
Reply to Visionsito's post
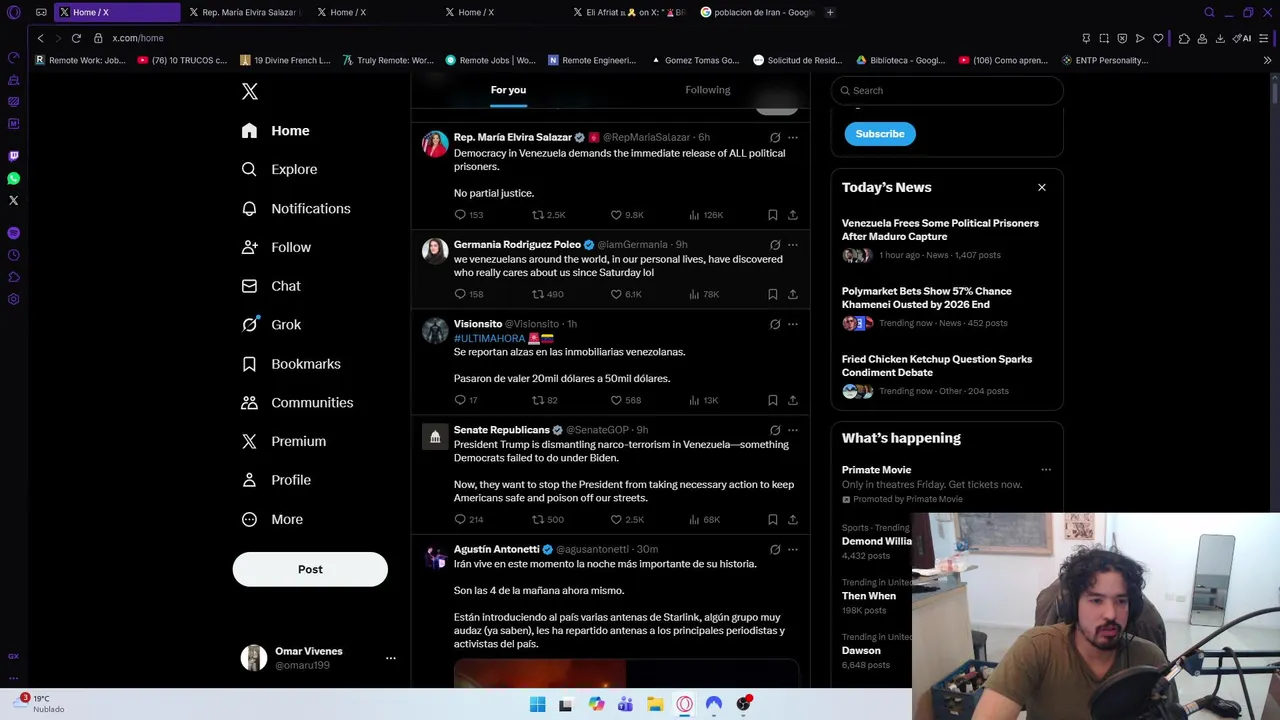(460, 400)
